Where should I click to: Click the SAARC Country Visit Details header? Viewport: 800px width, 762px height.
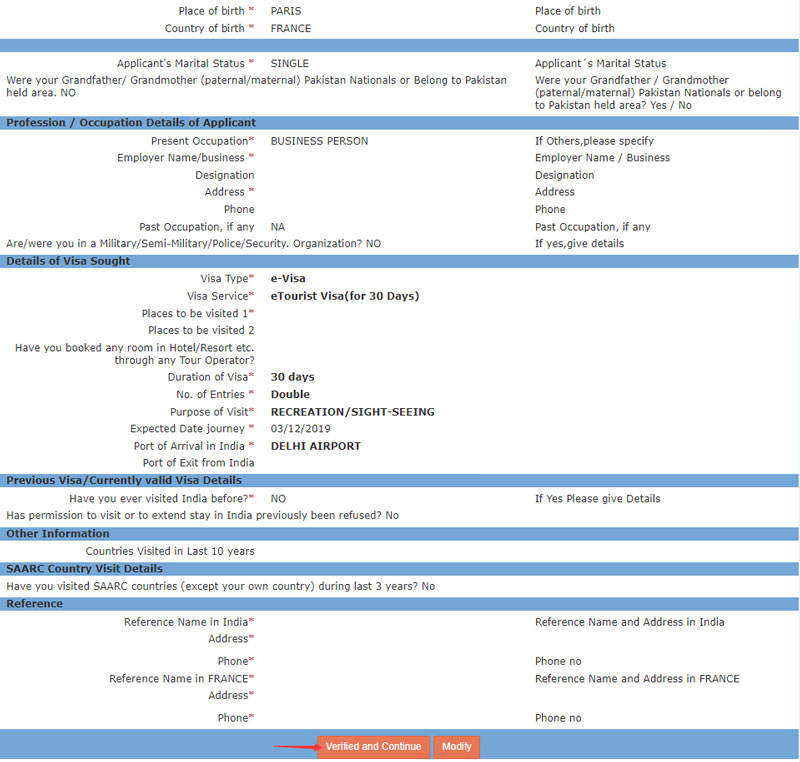84,569
